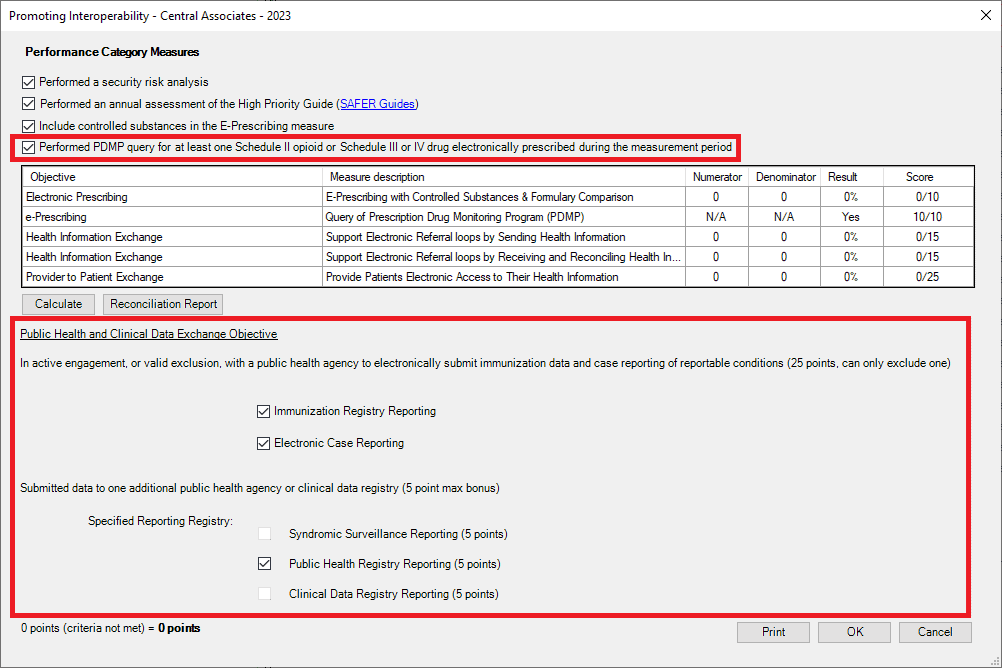The image size is (1002, 668).
Task: Select Provider to Patient Exchange row
Action: [498, 277]
